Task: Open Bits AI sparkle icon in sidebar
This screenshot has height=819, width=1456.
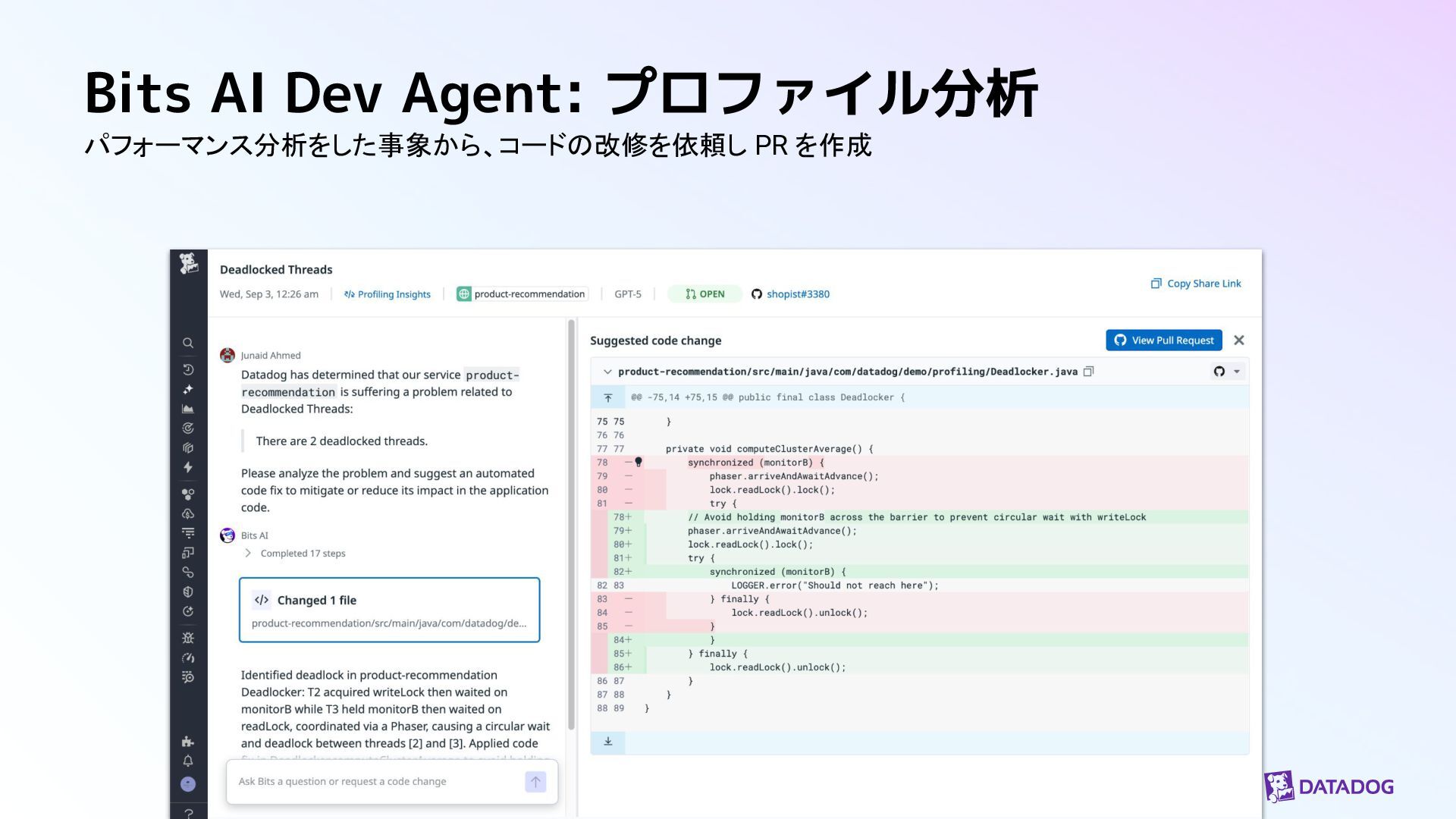Action: 188,389
